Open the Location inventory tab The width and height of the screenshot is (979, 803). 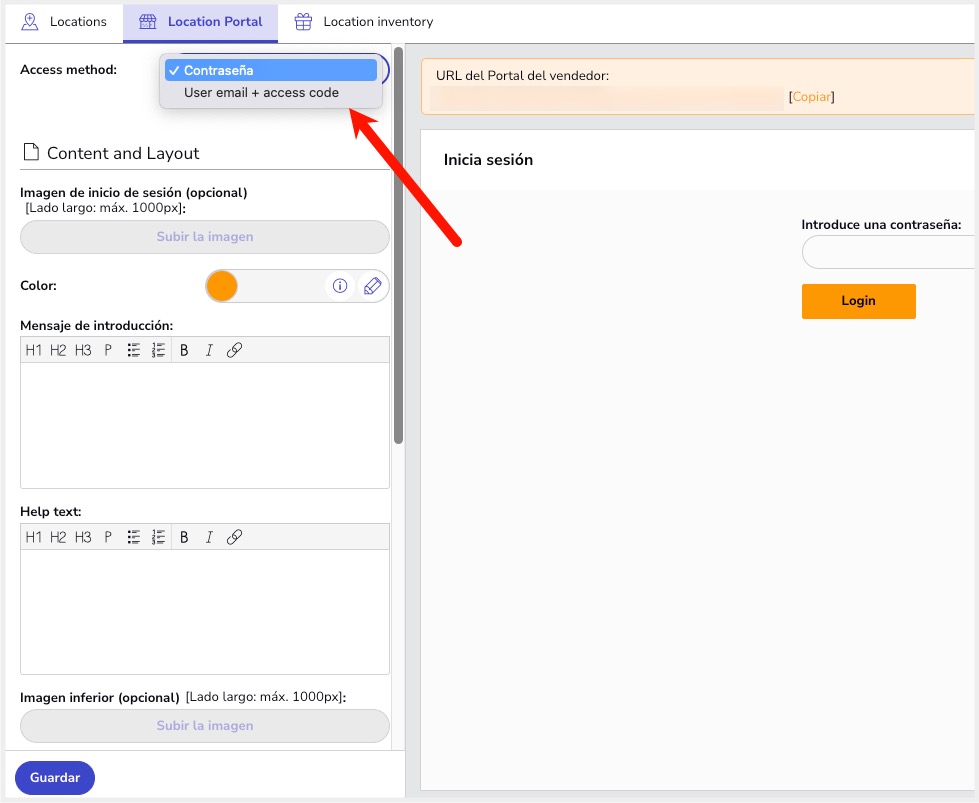coord(363,22)
